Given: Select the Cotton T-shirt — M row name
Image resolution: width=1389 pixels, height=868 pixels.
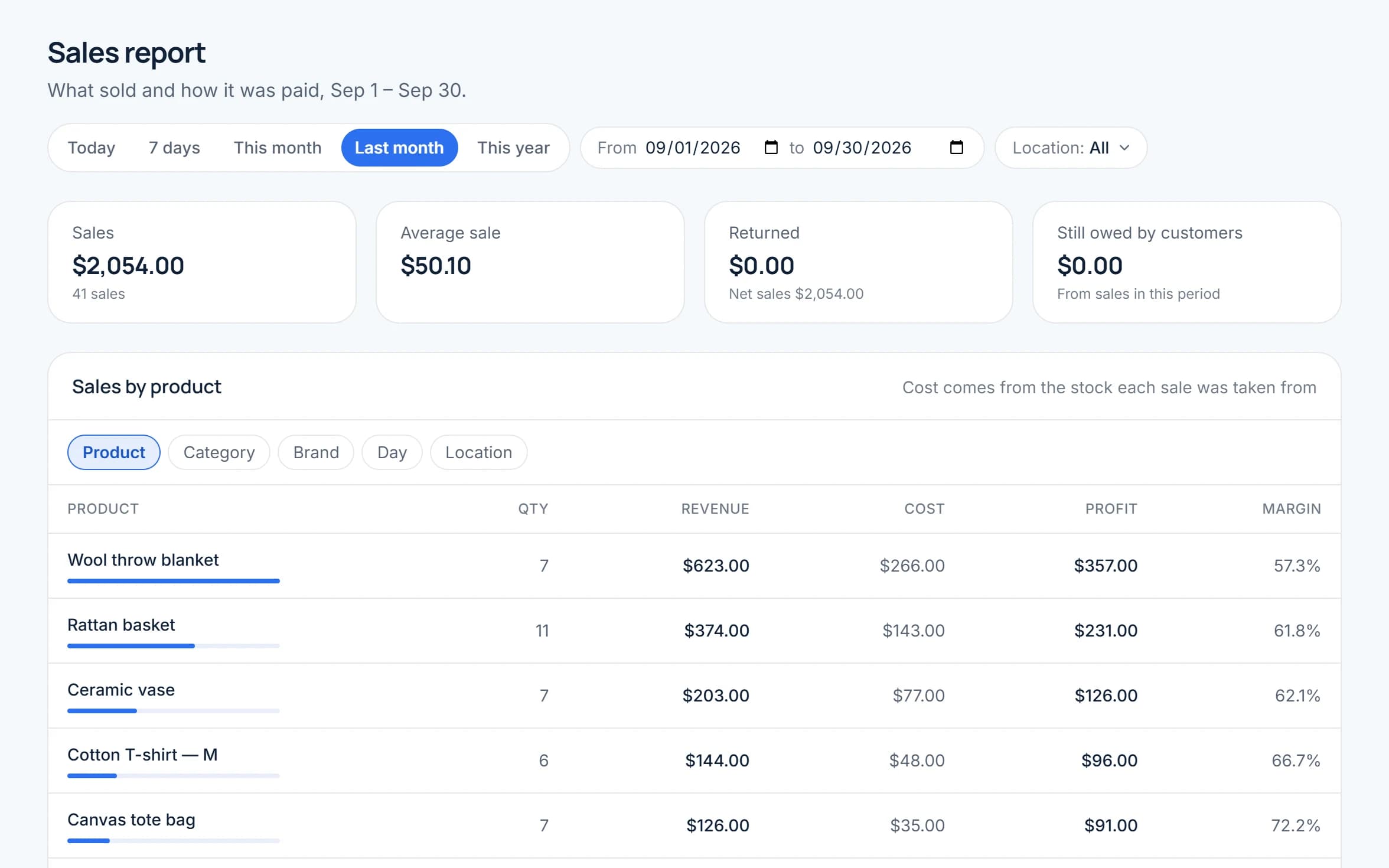Looking at the screenshot, I should point(142,755).
